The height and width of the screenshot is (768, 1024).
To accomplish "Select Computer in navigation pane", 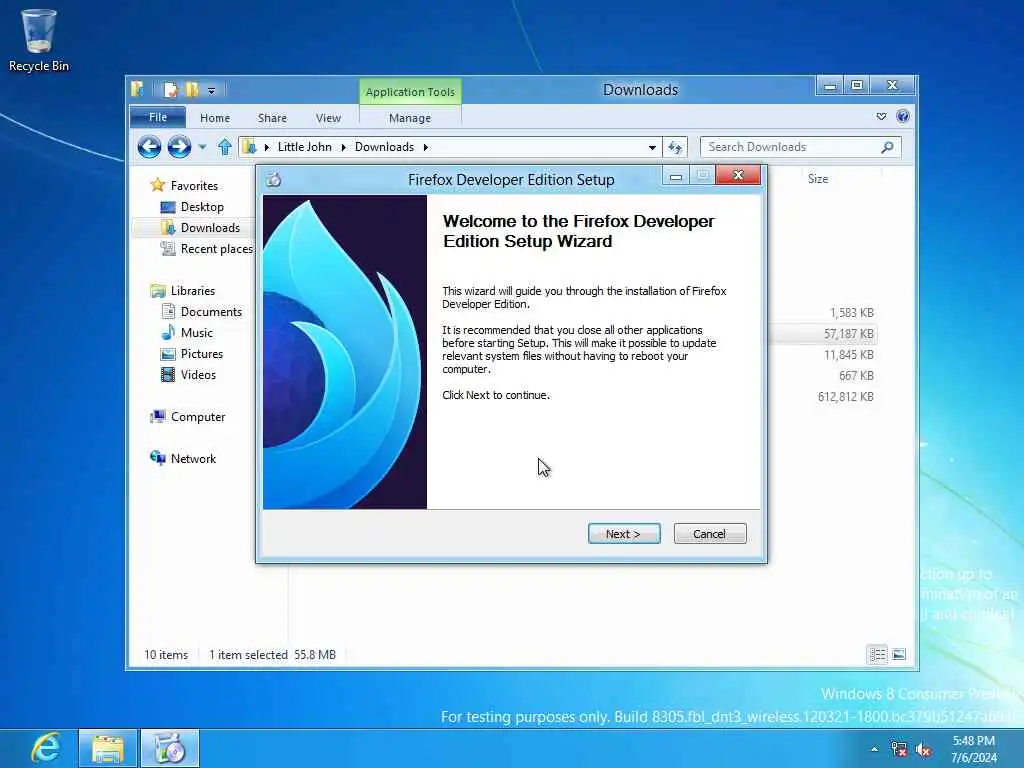I will pos(197,417).
